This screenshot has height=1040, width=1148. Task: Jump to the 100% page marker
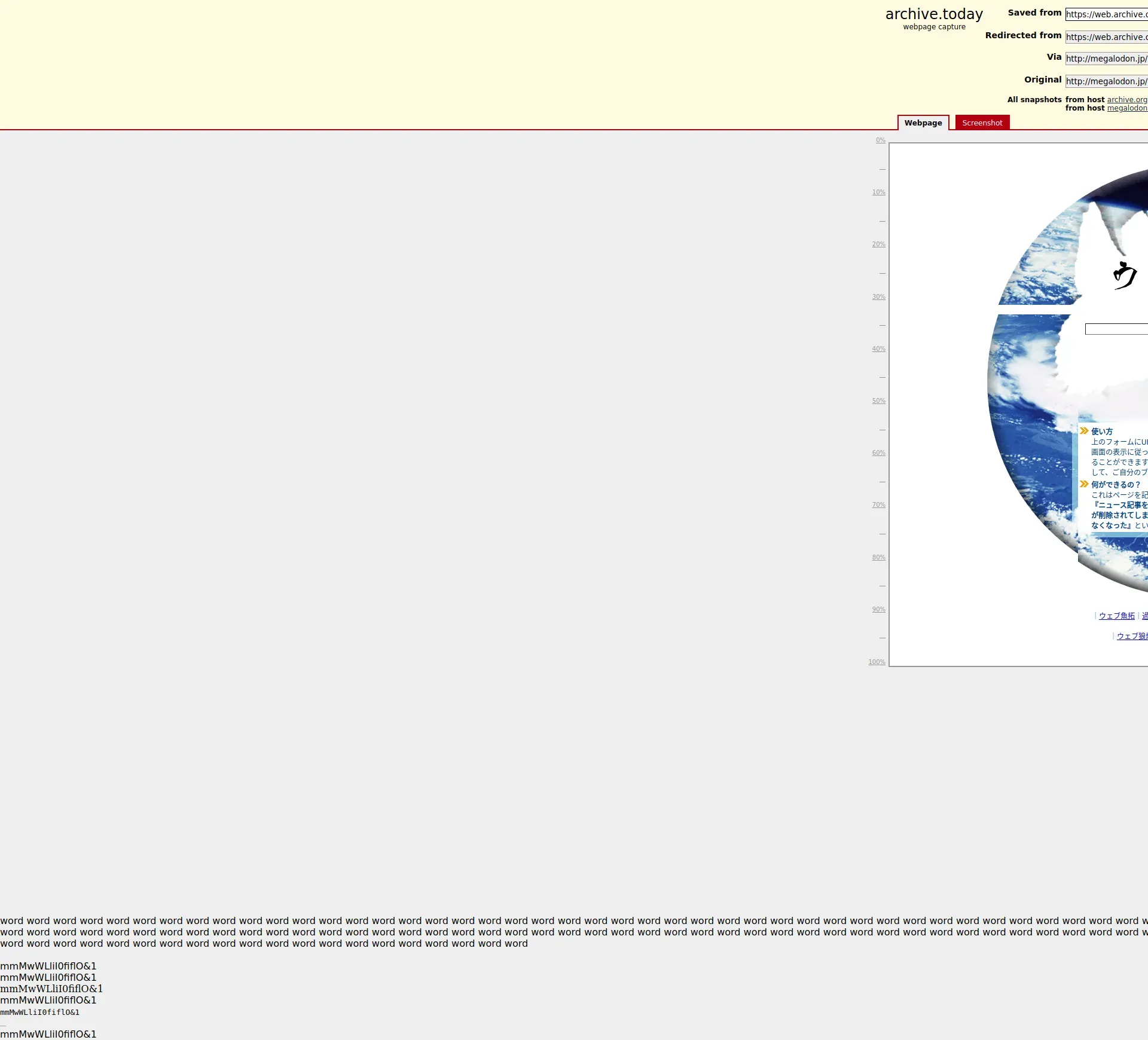[877, 662]
